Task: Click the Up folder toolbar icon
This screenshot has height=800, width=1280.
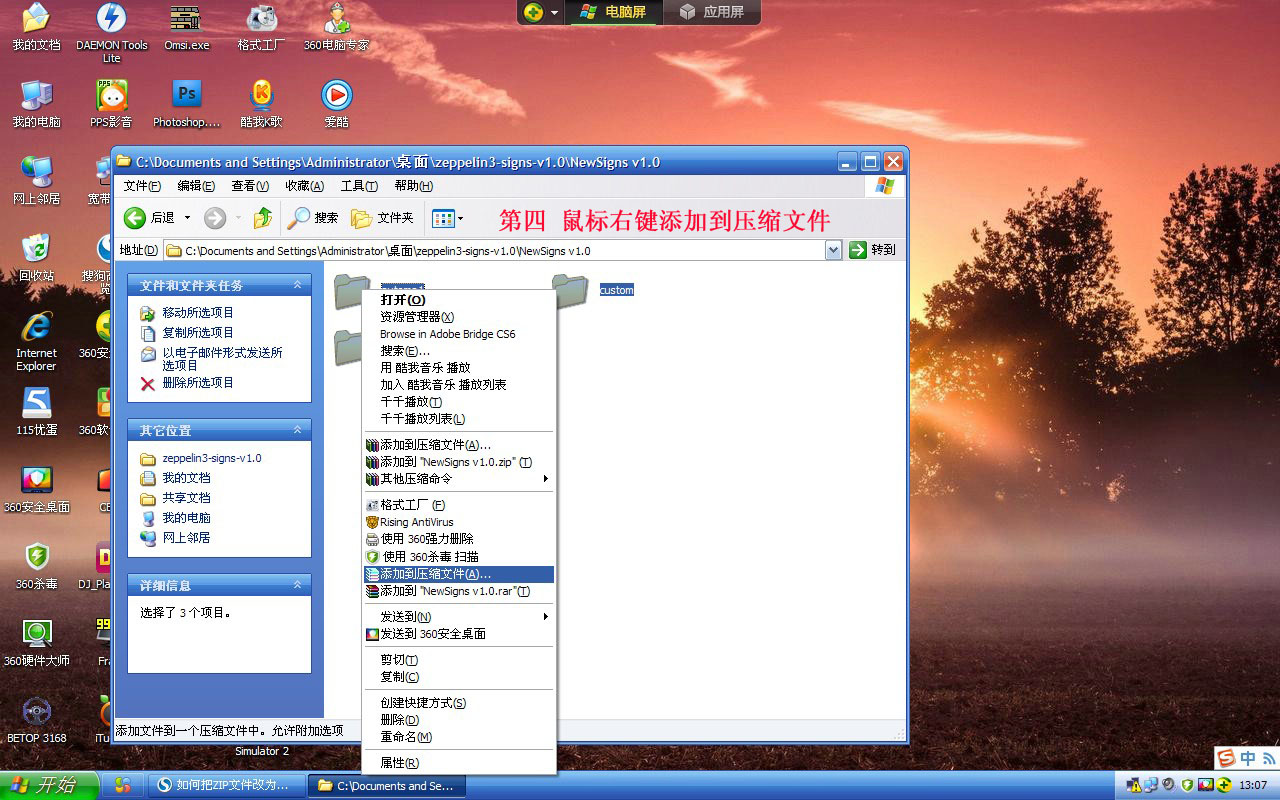Action: coord(263,218)
